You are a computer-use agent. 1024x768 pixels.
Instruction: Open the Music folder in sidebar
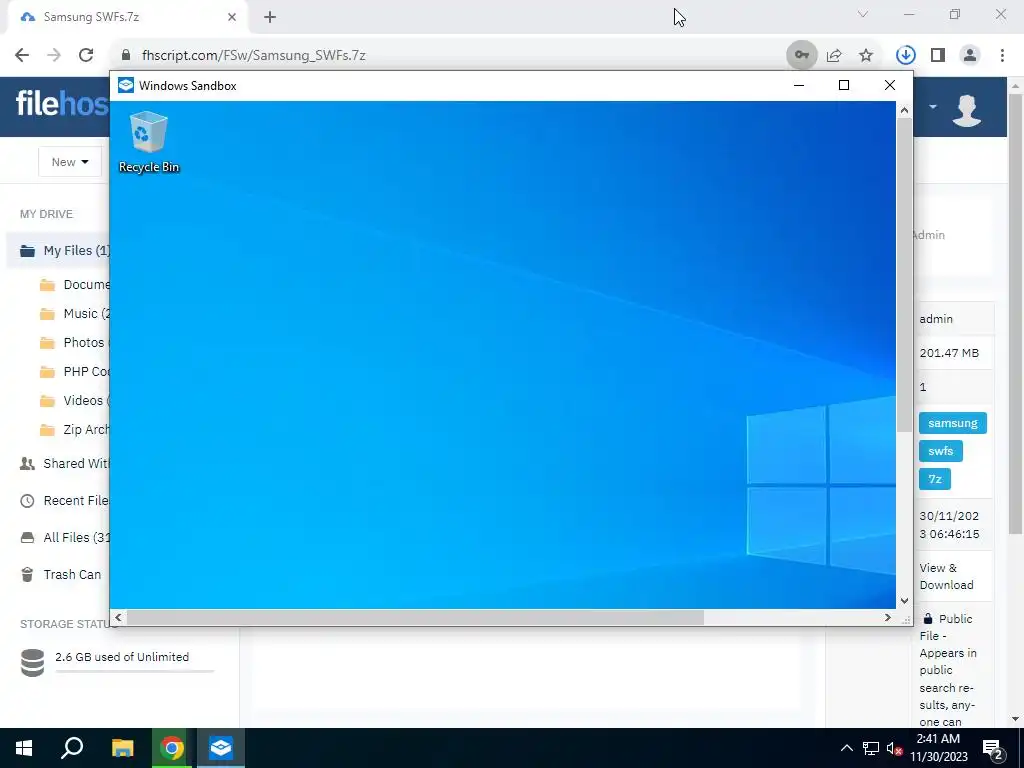[x=74, y=313]
